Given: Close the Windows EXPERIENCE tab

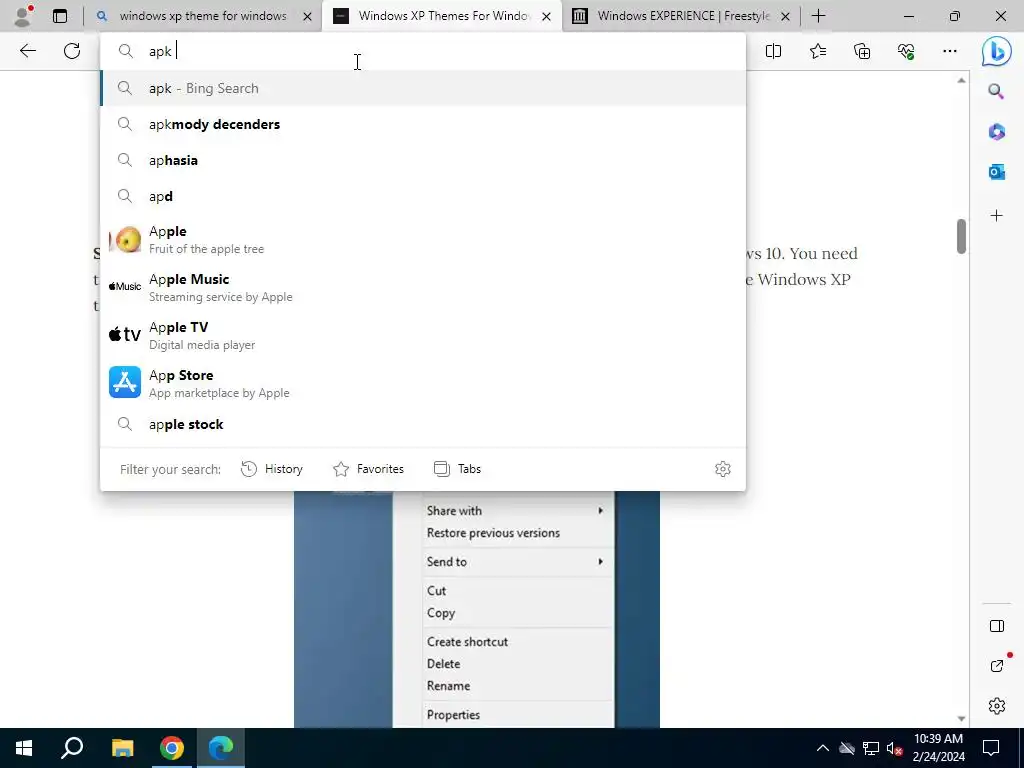Looking at the screenshot, I should [x=786, y=16].
